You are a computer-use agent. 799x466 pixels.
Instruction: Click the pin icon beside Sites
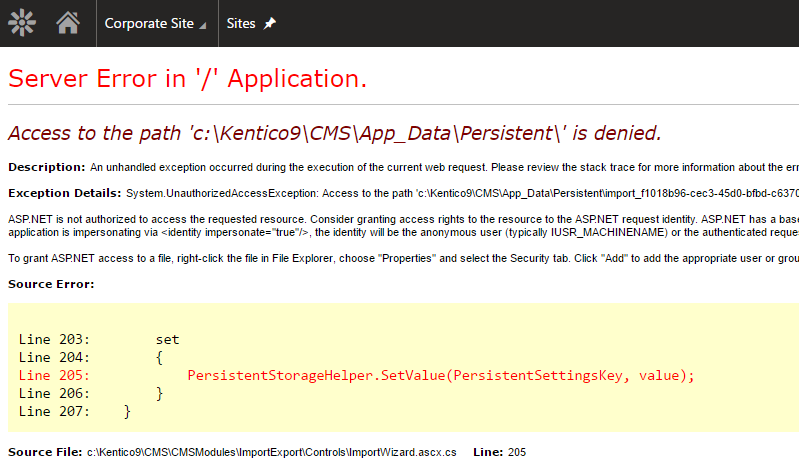[270, 23]
